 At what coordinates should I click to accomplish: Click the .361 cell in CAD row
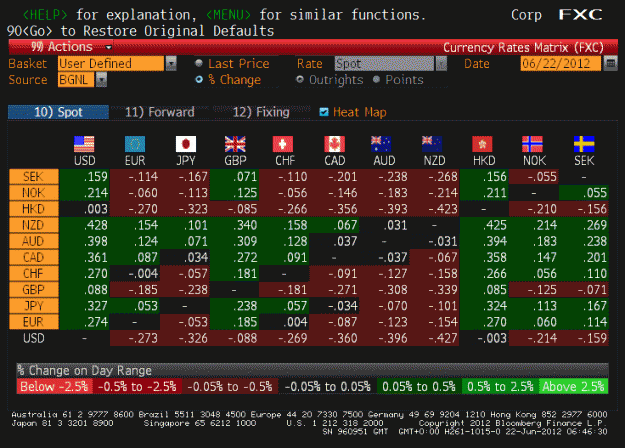click(x=85, y=257)
